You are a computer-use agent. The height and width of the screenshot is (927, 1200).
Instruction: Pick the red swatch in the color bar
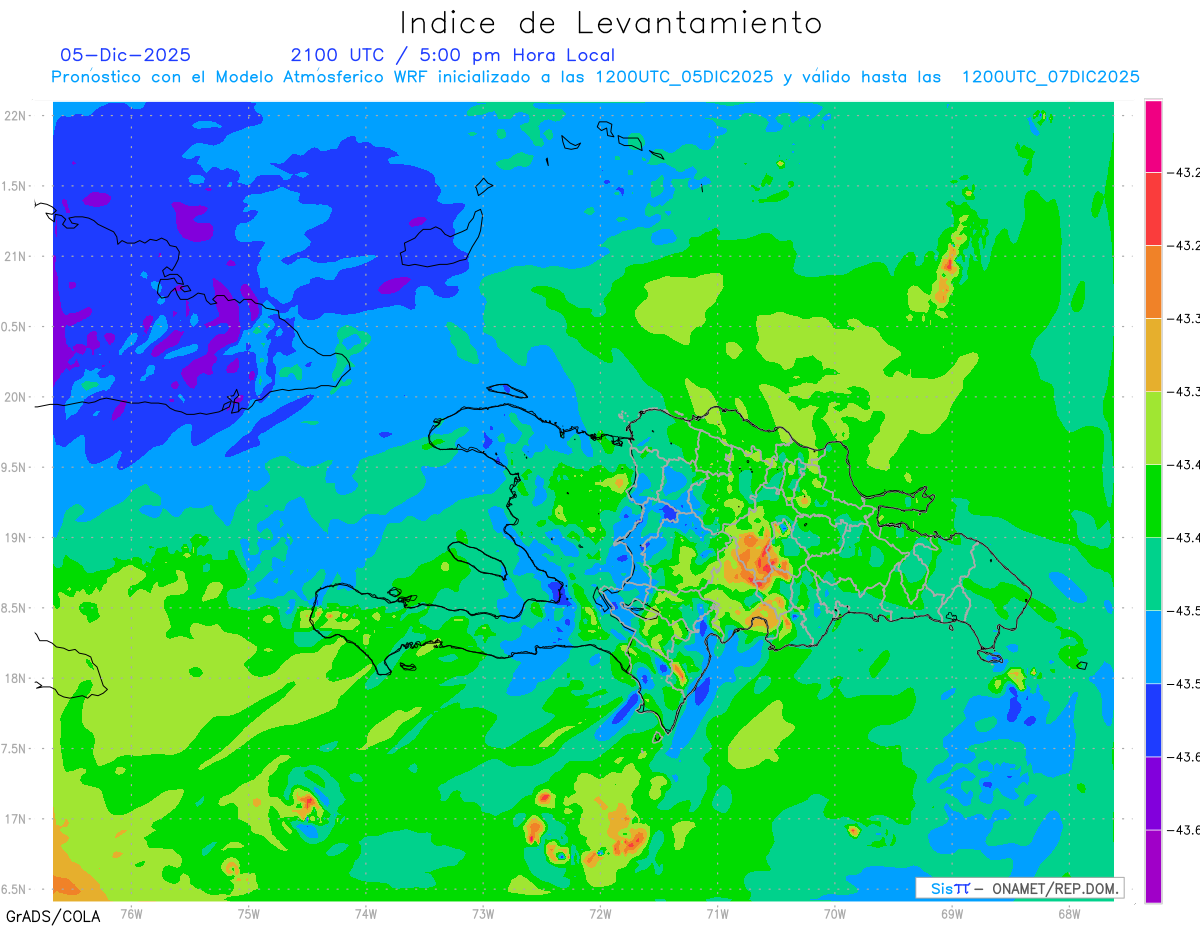(1153, 209)
